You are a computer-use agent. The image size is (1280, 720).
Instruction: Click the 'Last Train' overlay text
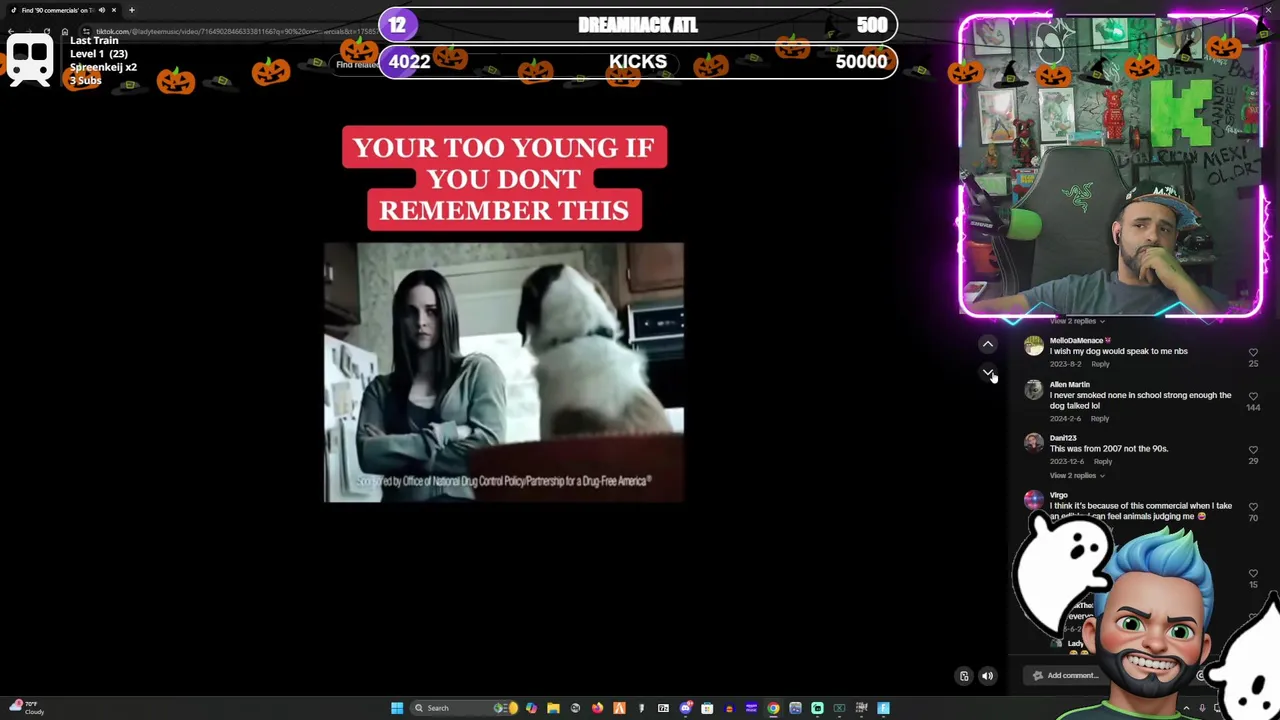94,41
